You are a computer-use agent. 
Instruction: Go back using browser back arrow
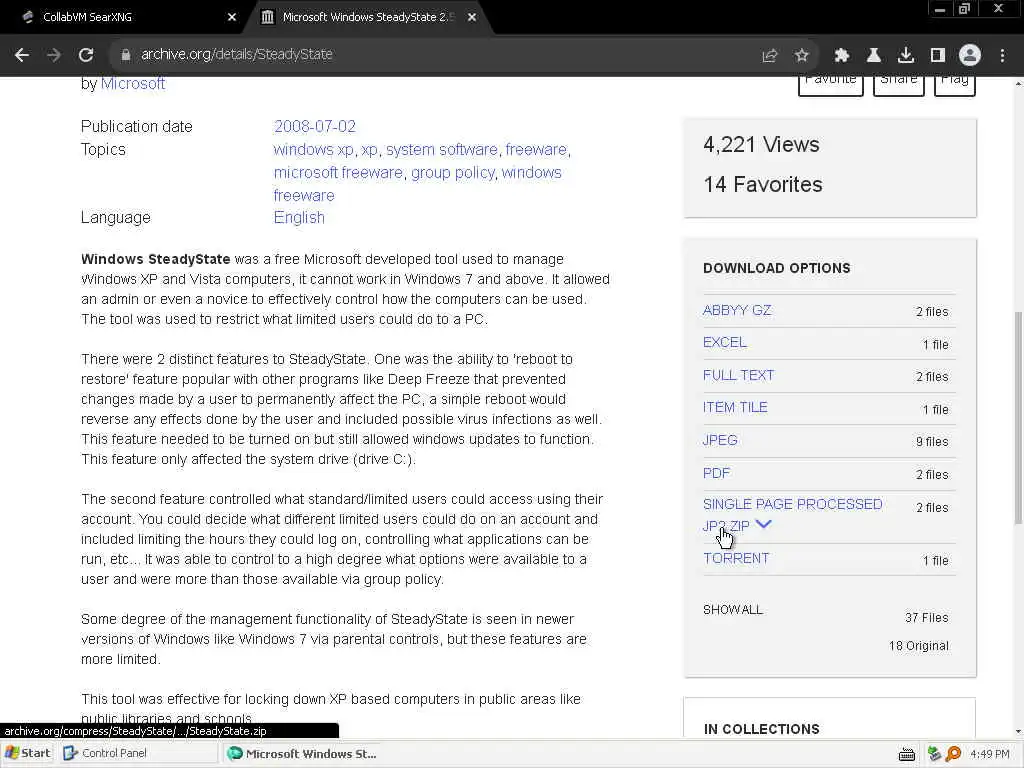(22, 55)
